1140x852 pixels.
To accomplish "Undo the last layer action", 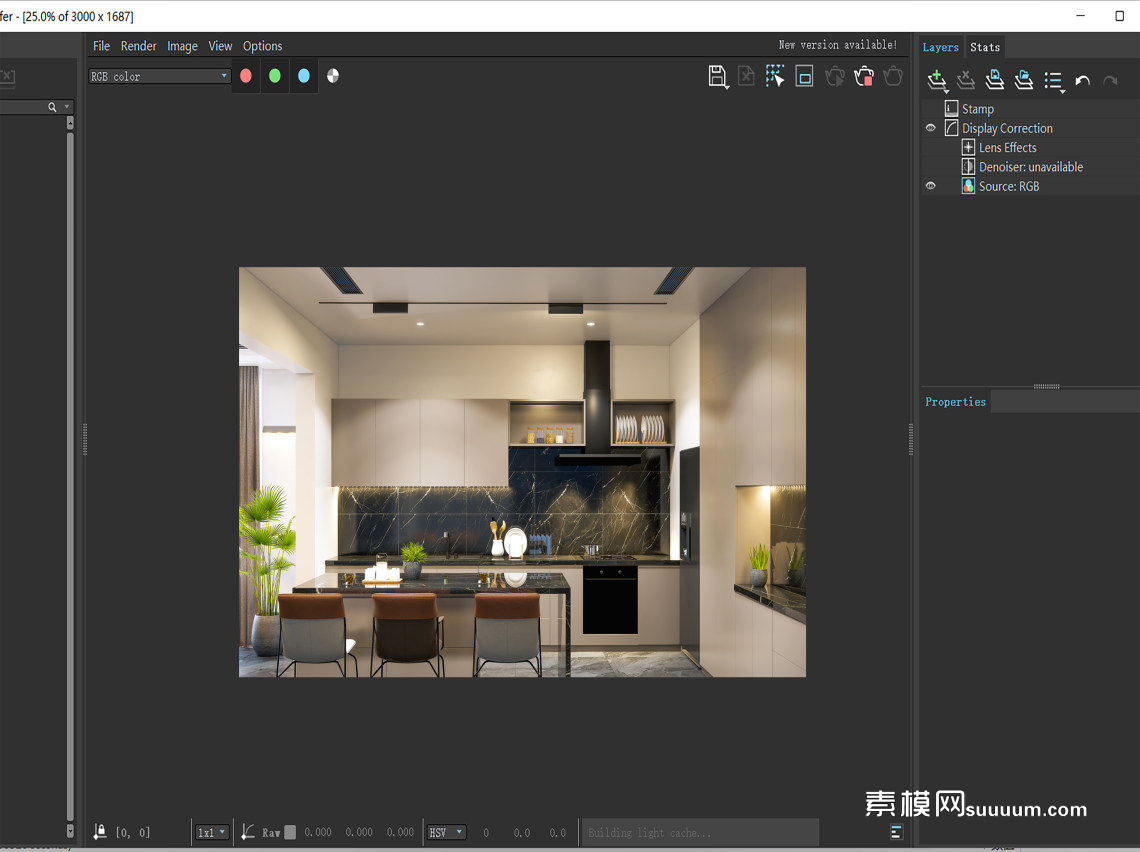I will click(1082, 80).
